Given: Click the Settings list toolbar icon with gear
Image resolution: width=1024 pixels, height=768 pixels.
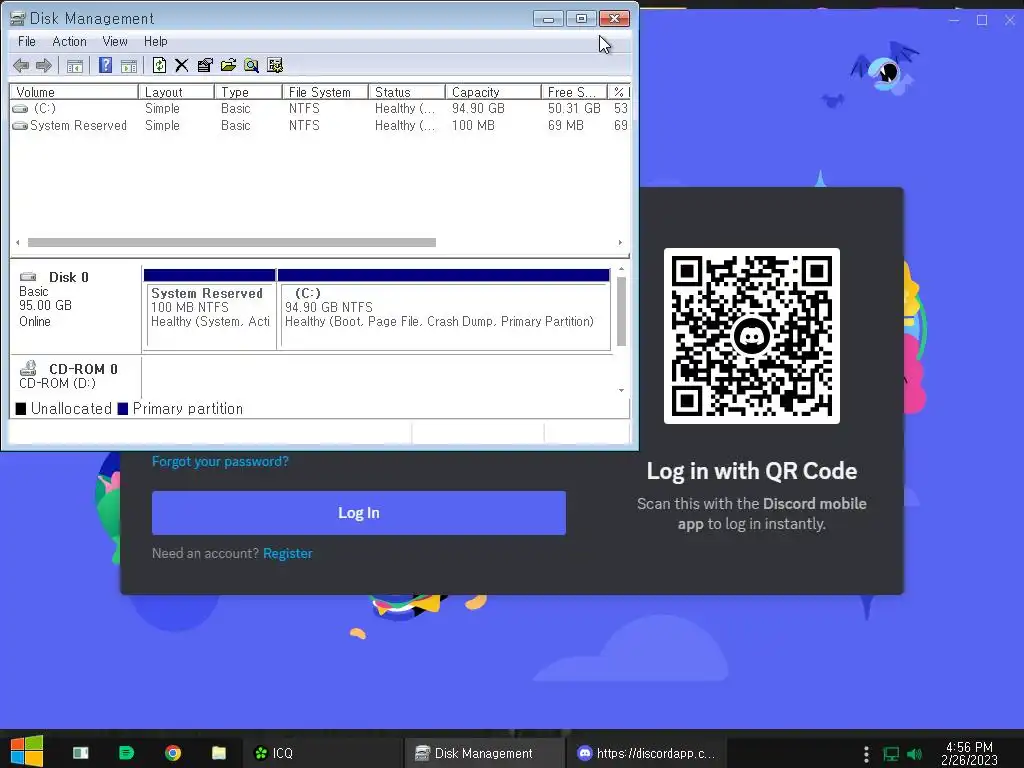Looking at the screenshot, I should pyautogui.click(x=275, y=65).
